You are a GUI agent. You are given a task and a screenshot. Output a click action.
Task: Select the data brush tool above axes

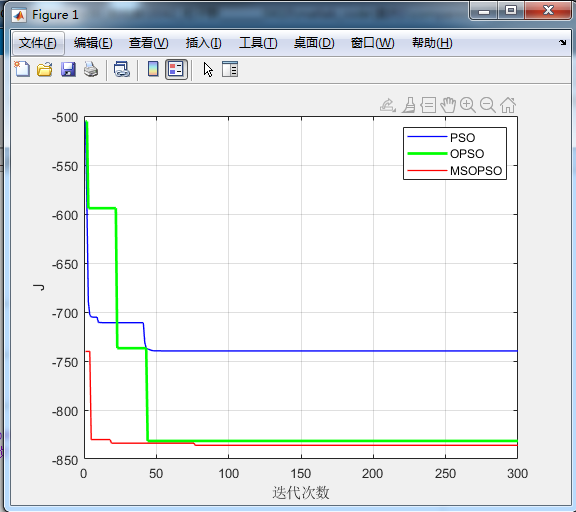(x=408, y=105)
